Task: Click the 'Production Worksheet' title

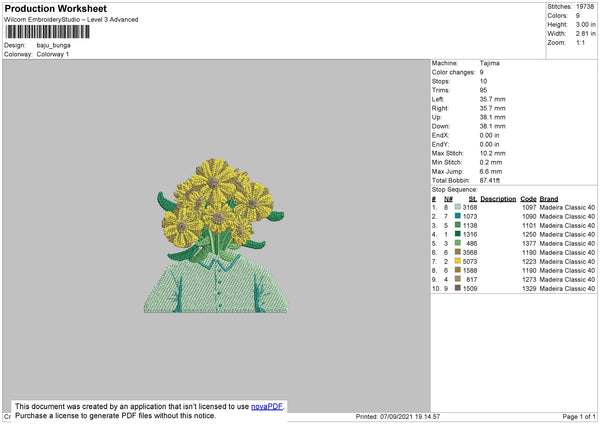Action: (x=55, y=8)
